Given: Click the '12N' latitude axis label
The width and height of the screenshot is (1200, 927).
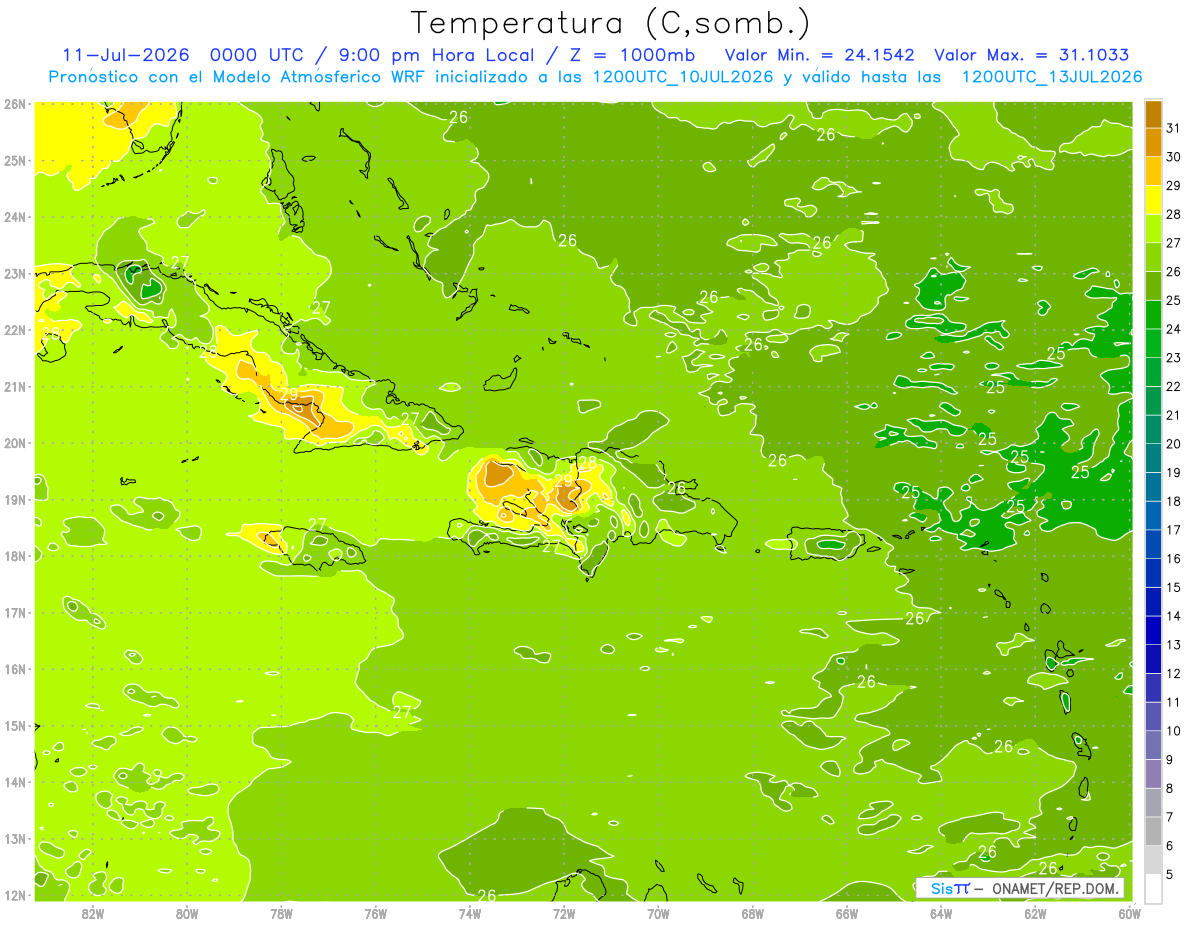Looking at the screenshot, I should click(15, 895).
